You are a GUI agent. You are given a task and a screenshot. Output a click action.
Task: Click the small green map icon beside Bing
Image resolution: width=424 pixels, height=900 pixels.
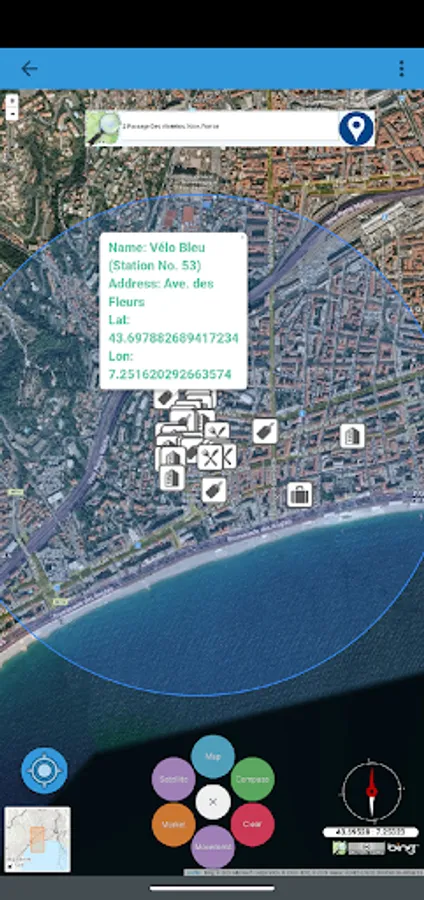pyautogui.click(x=340, y=848)
